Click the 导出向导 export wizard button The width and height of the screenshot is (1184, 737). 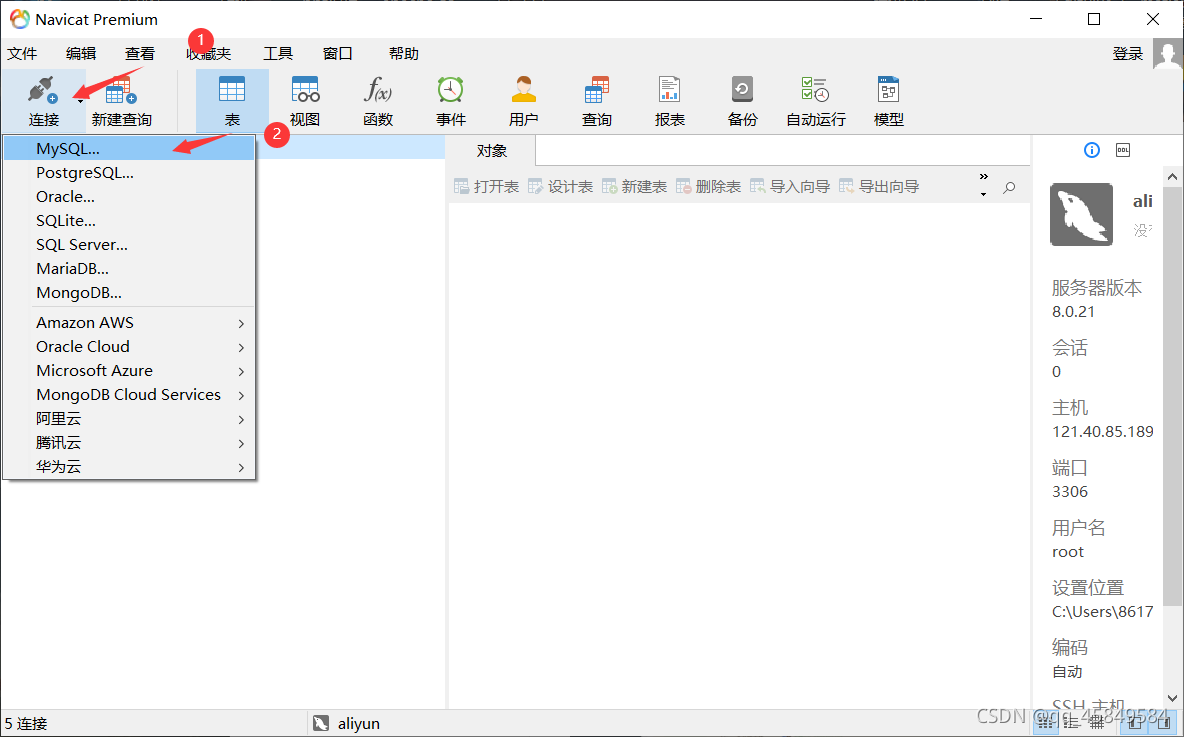879,187
